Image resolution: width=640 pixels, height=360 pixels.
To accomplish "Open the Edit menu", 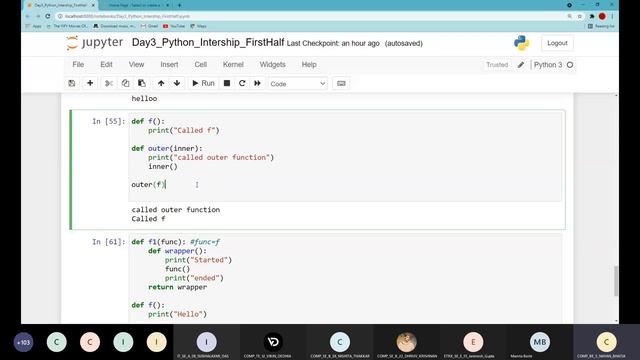I will point(106,64).
